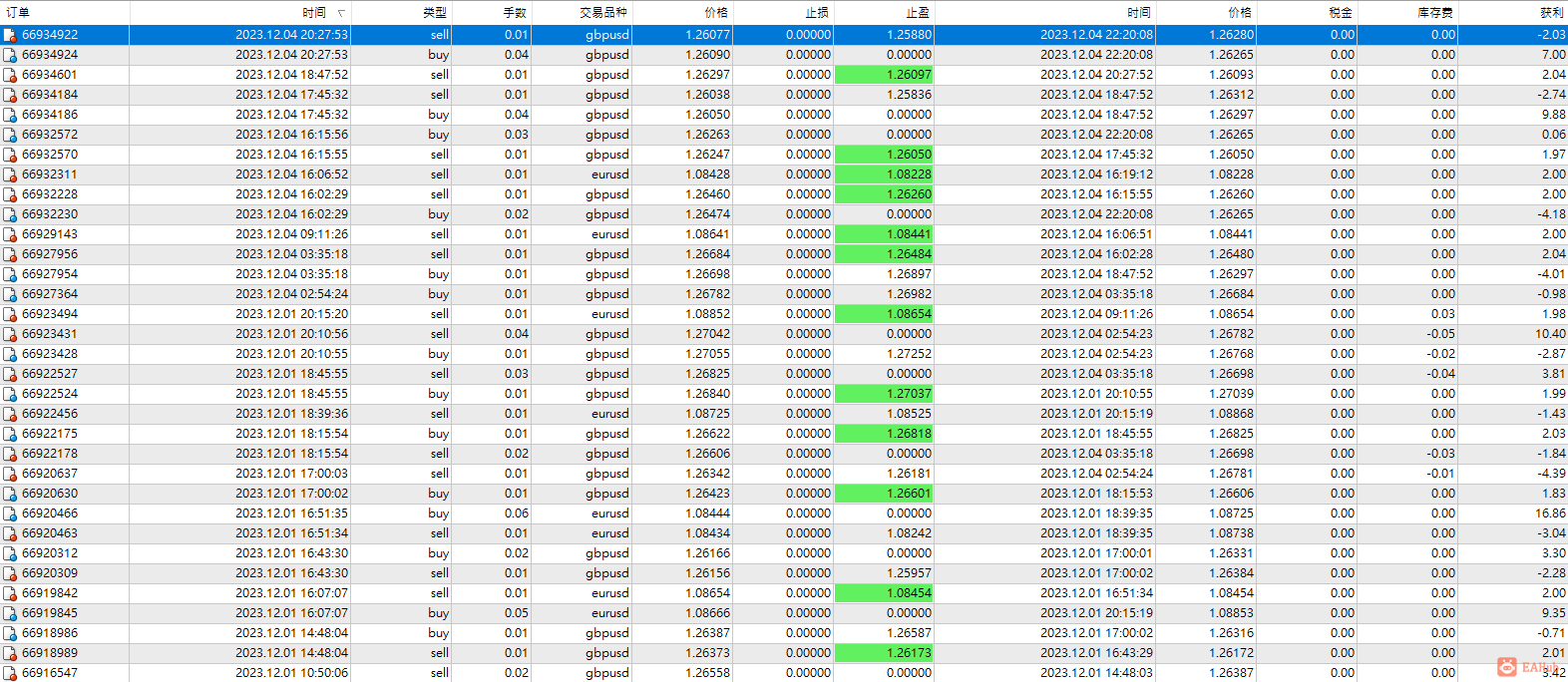The image size is (1568, 682).
Task: Click the order icon beside ticket 66934184
Action: point(10,95)
